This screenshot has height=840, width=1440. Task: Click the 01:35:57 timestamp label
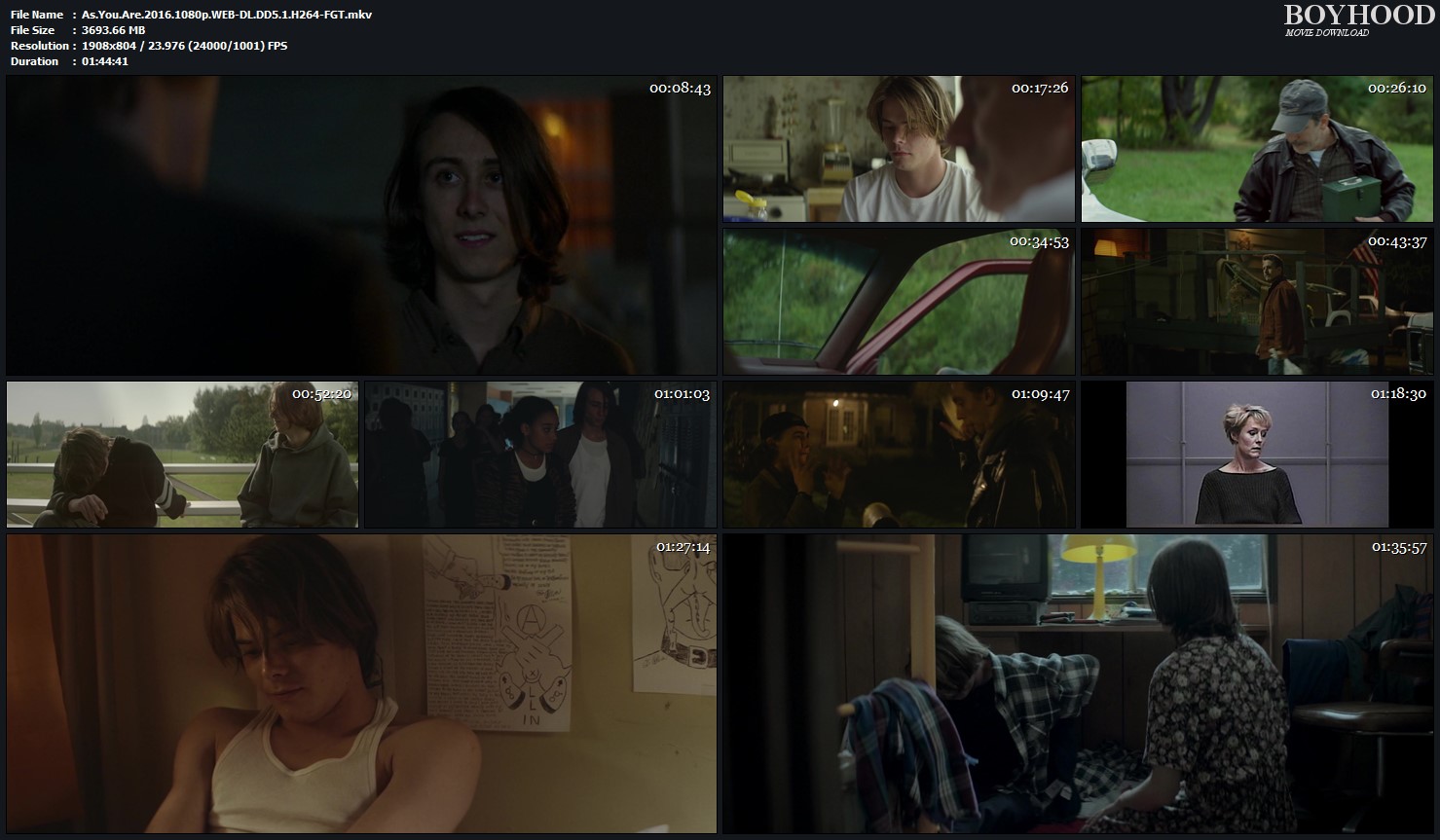(x=1398, y=547)
